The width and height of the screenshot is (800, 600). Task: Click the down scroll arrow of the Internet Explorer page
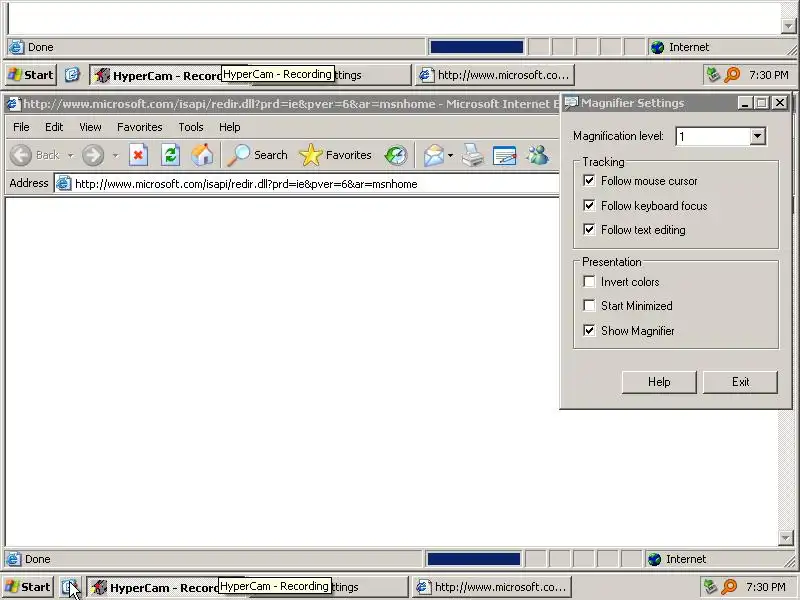click(x=786, y=538)
